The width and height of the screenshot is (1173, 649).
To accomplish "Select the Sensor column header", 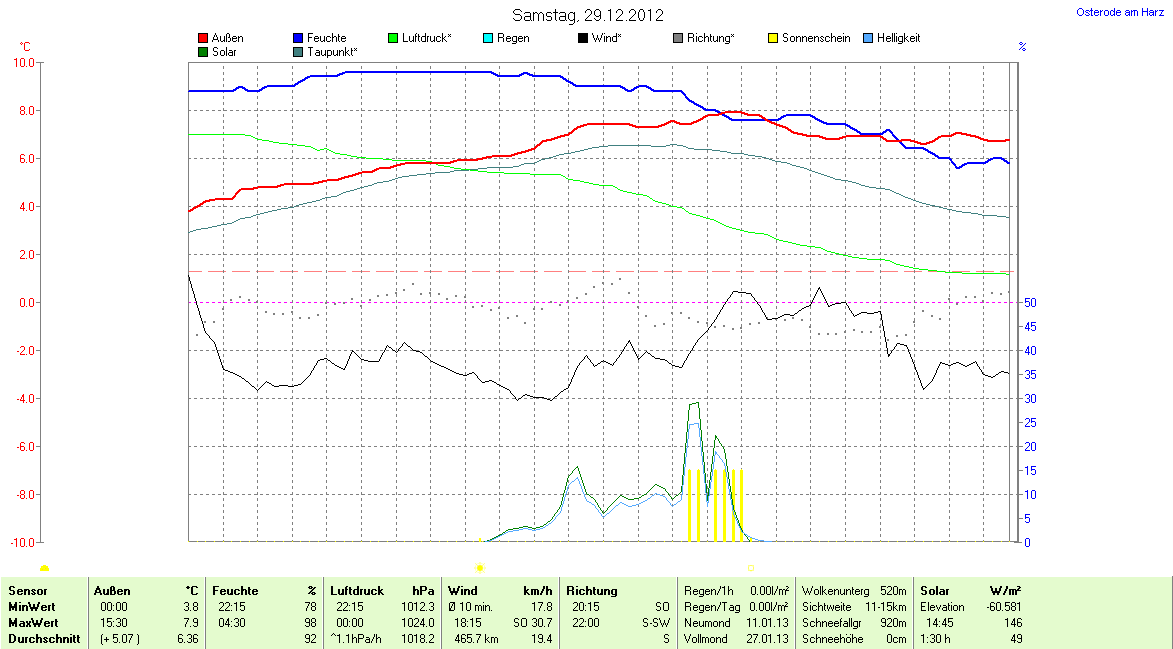I will 28,591.
